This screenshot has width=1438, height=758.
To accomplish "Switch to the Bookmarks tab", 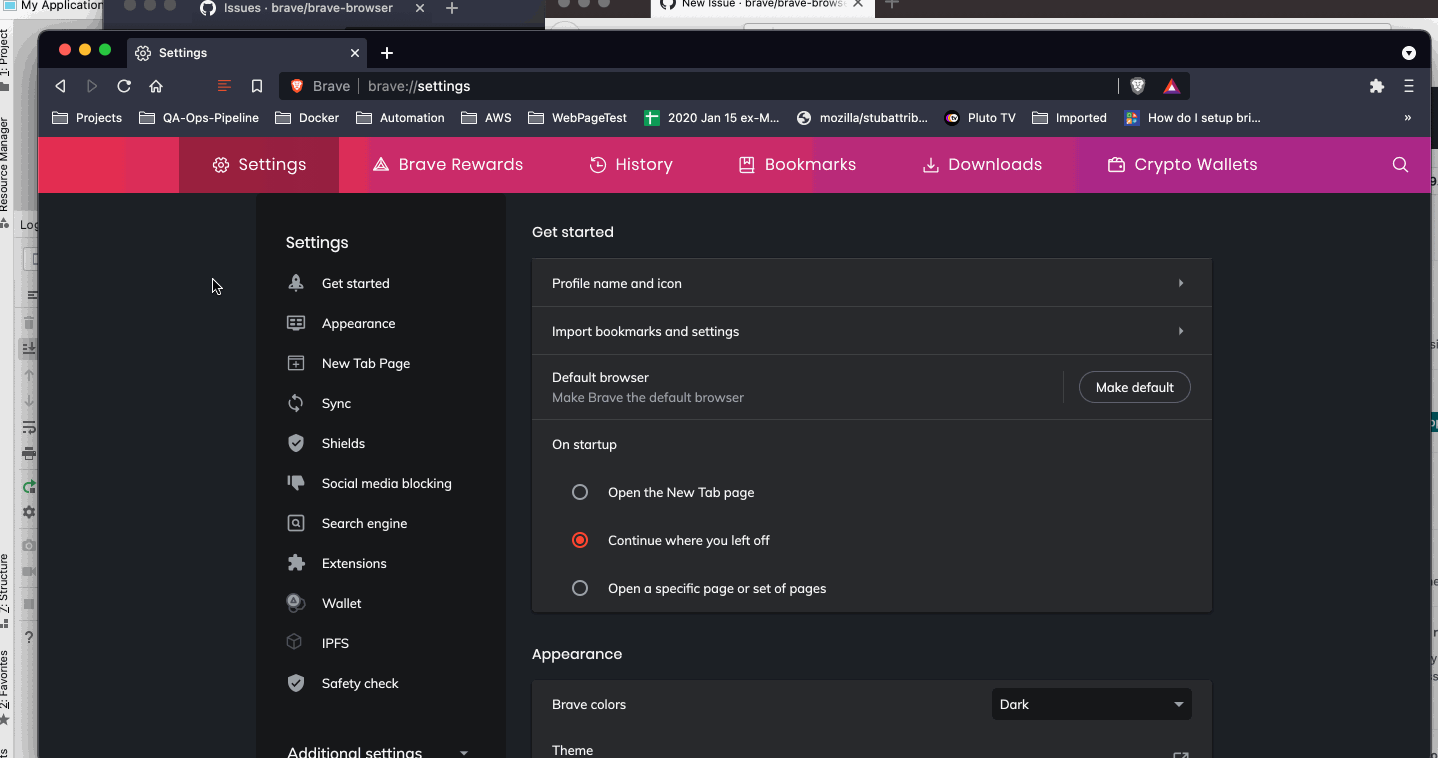I will coord(797,165).
